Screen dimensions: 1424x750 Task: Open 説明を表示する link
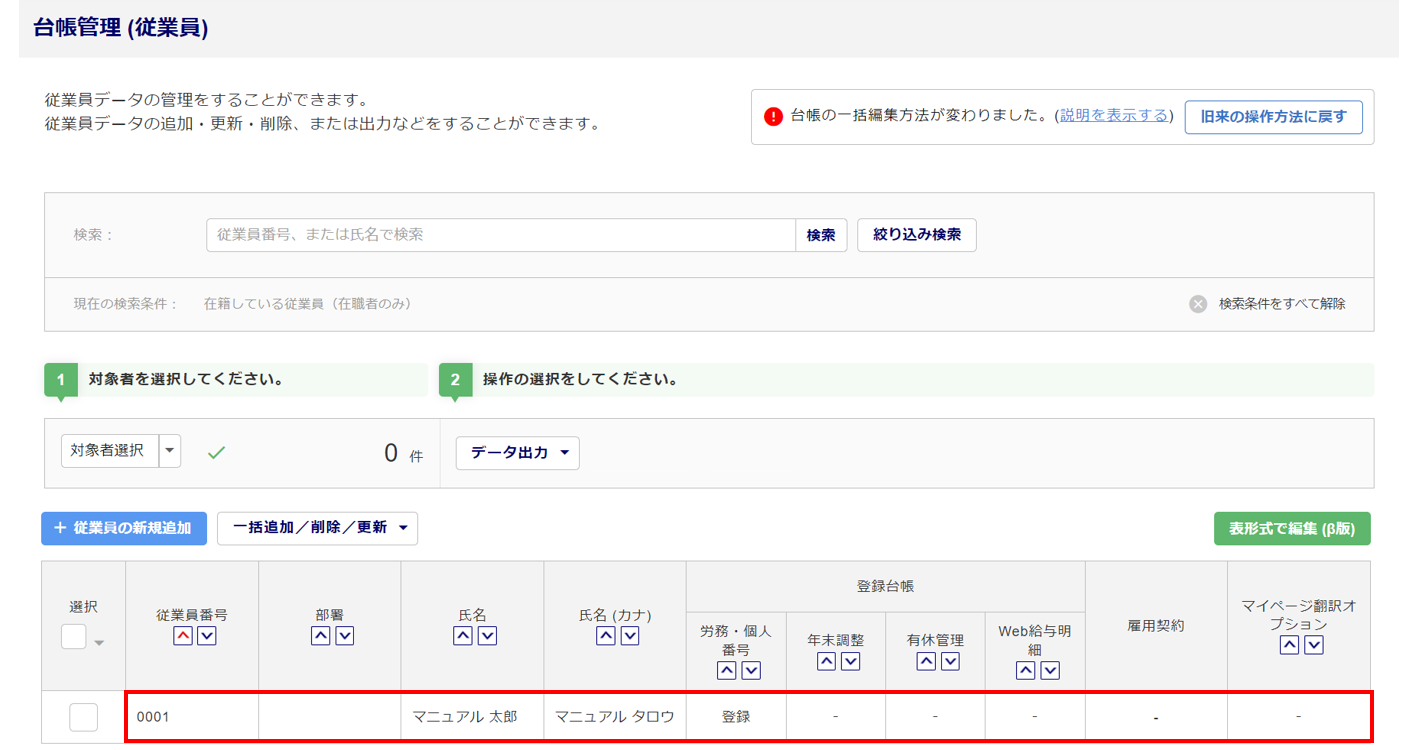1114,116
